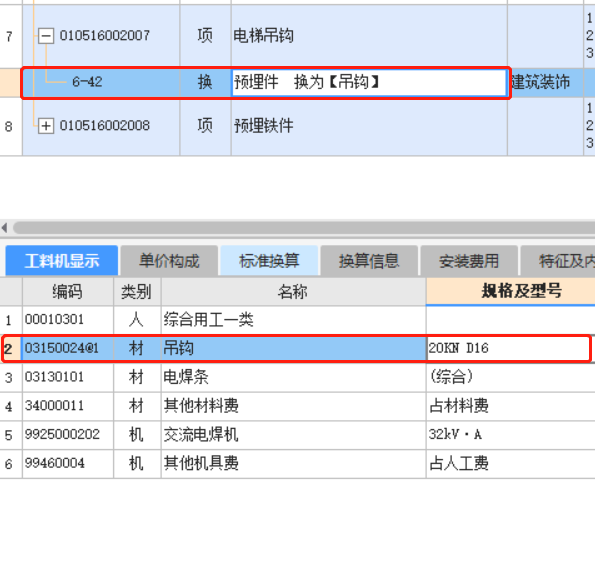Screen dimensions: 595x573
Task: Select code 34000011 cell
Action: [x=68, y=406]
